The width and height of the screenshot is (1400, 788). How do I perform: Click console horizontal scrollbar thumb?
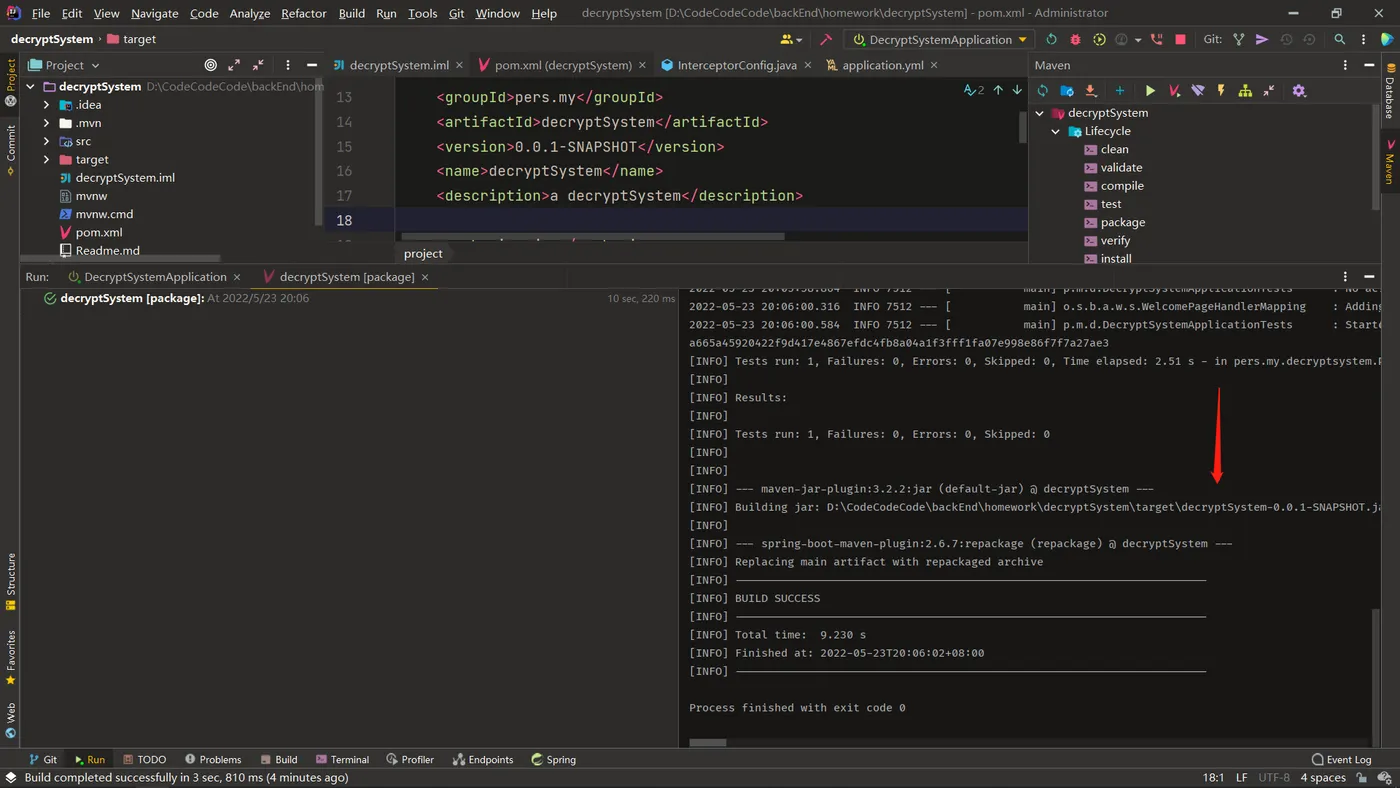coord(707,743)
